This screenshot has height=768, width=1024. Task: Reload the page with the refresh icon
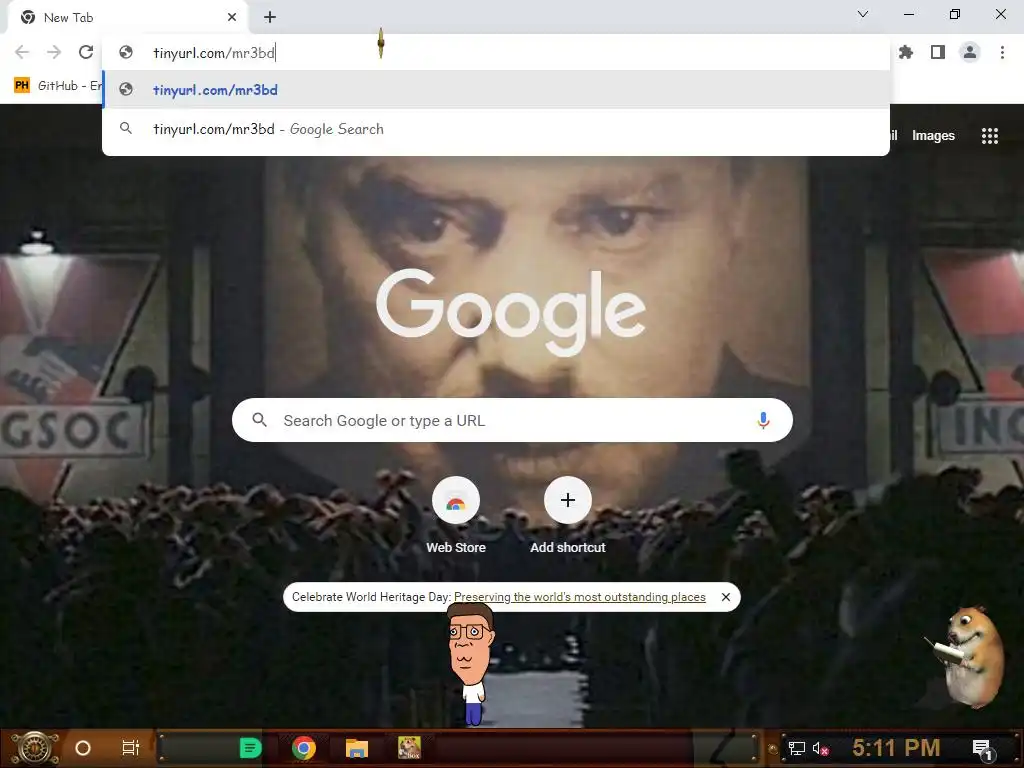pyautogui.click(x=86, y=52)
